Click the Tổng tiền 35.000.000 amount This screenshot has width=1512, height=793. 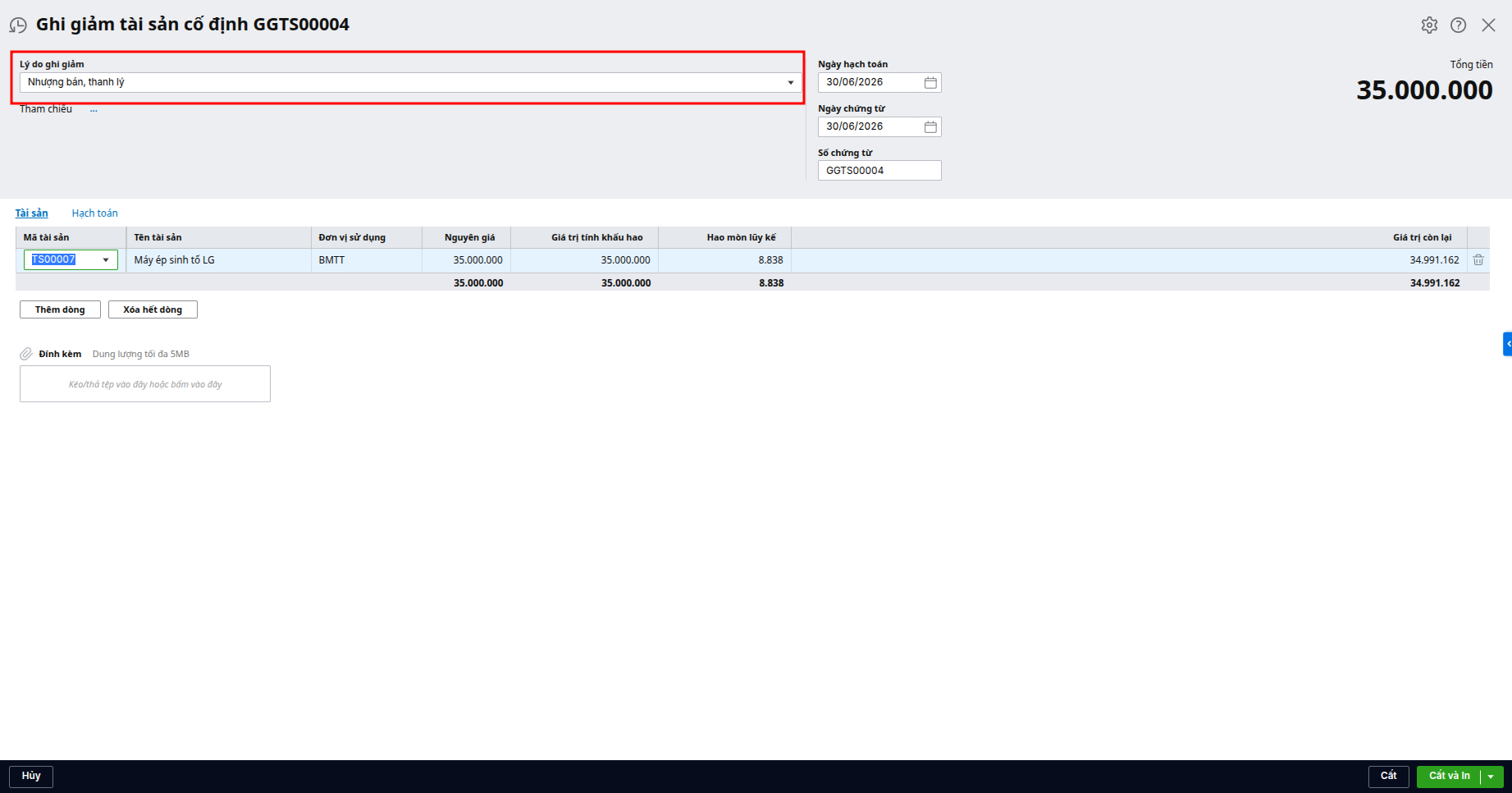[x=1424, y=90]
